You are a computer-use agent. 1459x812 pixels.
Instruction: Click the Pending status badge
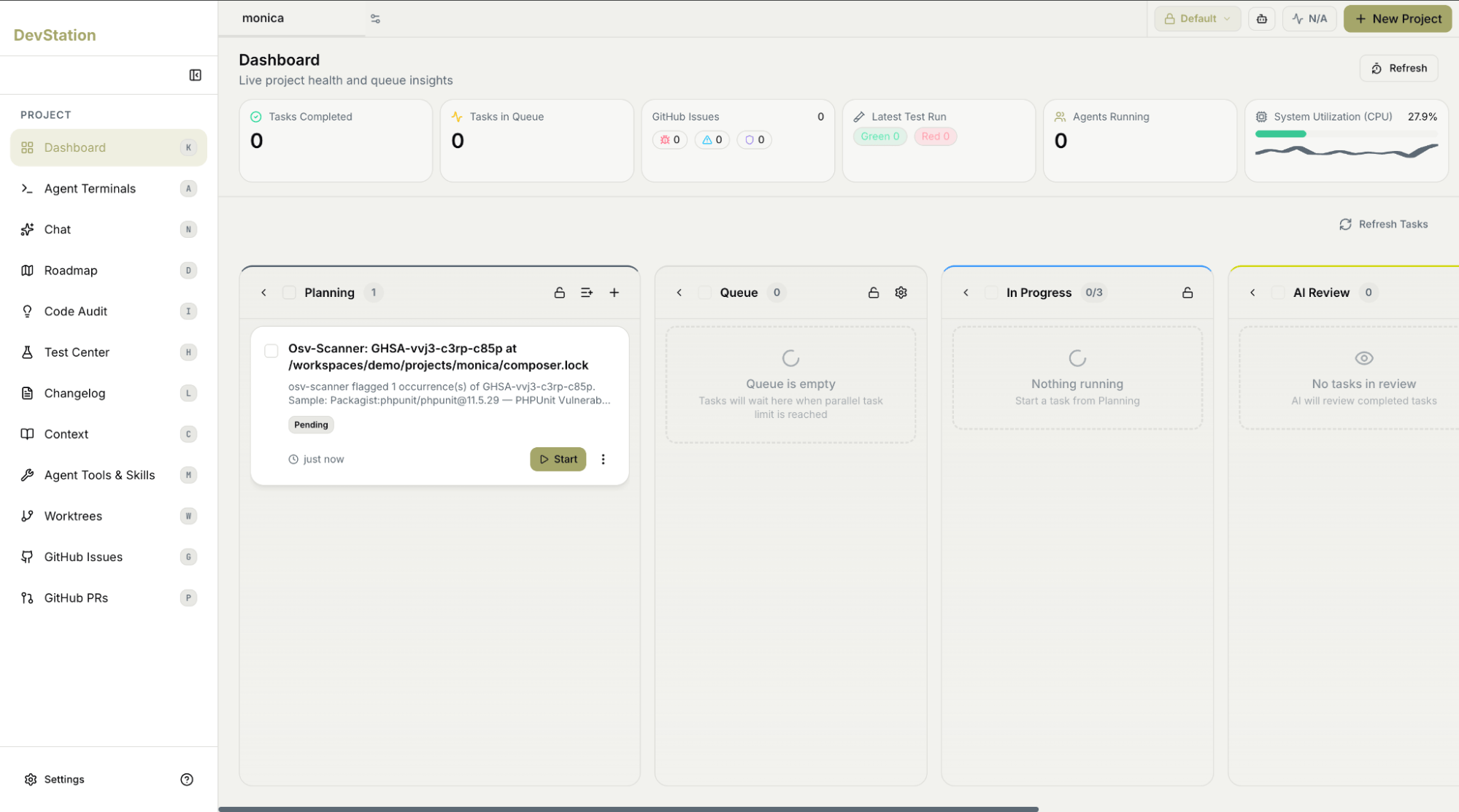[x=311, y=425]
